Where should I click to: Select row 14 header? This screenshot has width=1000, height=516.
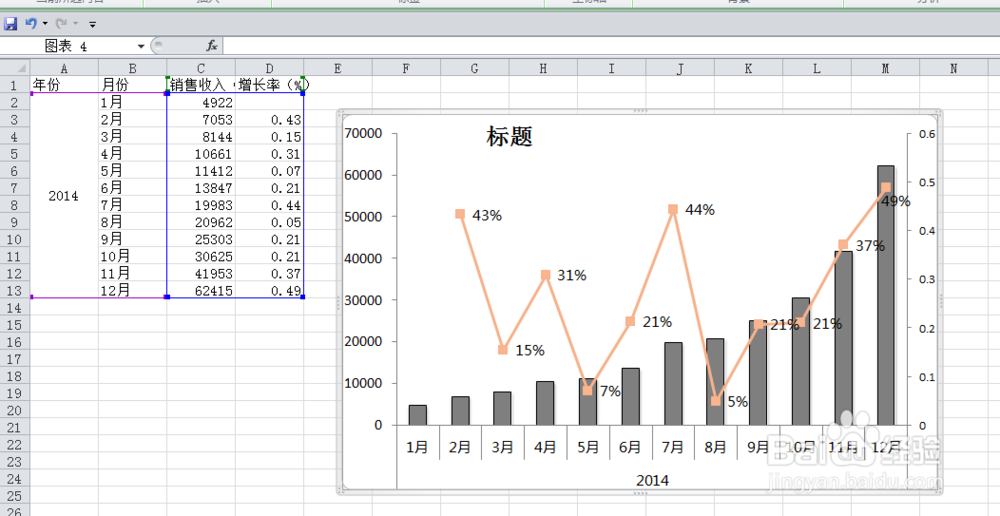point(15,307)
